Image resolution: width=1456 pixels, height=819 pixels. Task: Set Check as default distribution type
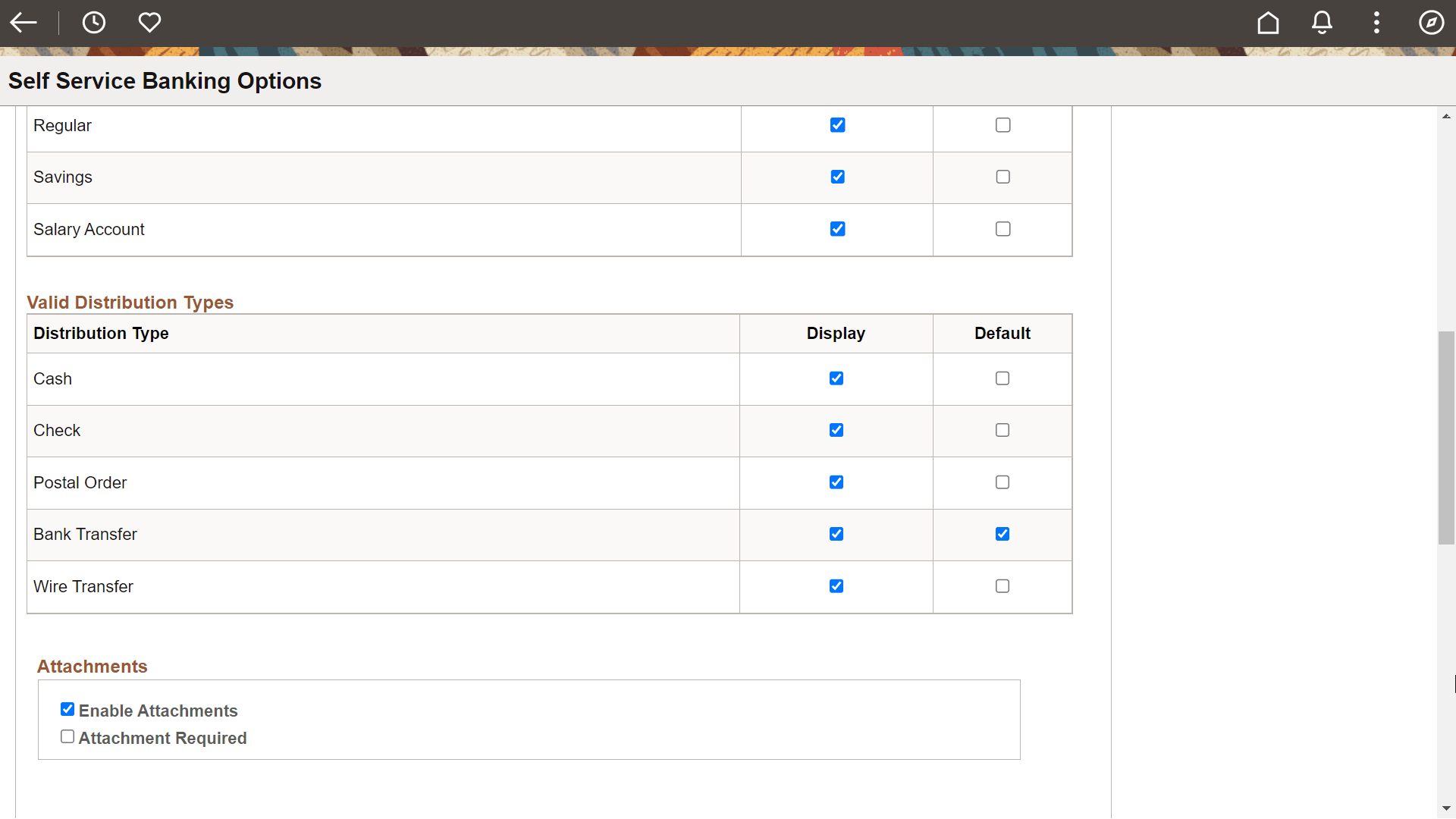click(1003, 430)
